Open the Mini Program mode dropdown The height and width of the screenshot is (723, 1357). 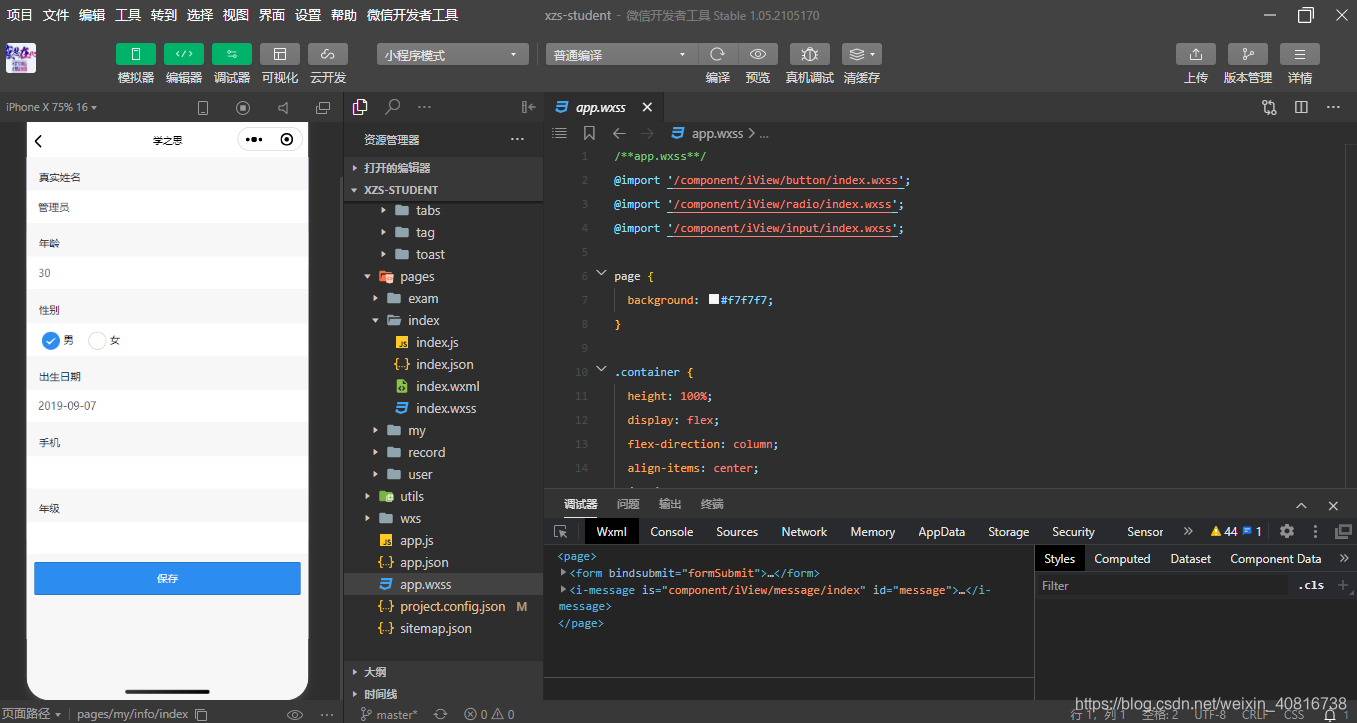point(453,55)
